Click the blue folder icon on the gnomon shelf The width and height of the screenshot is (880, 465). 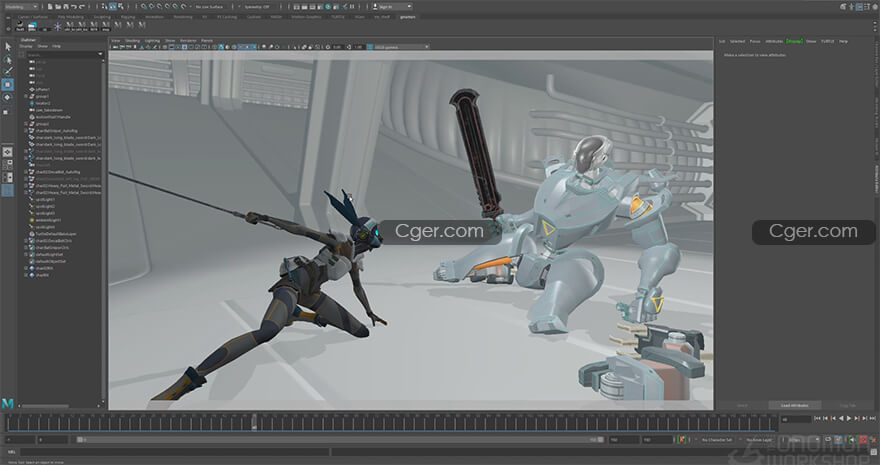(32, 26)
